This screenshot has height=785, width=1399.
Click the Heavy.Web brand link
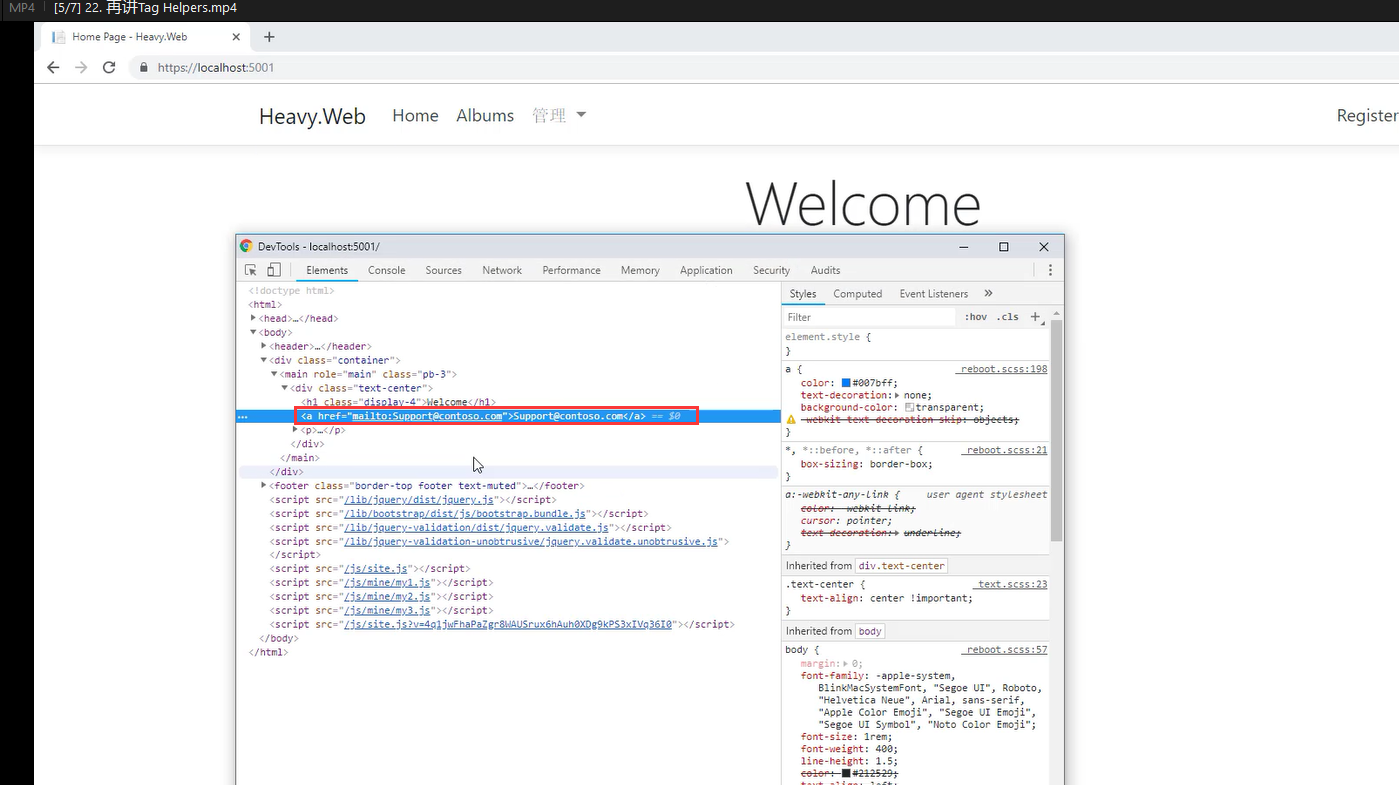[x=312, y=117]
